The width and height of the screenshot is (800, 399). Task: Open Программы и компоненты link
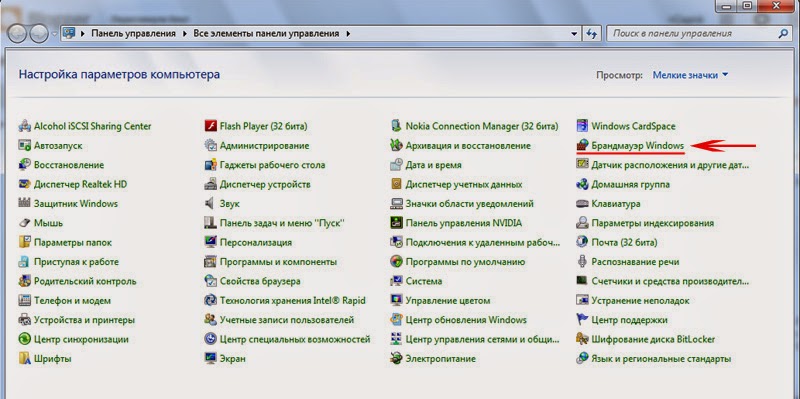pos(278,262)
